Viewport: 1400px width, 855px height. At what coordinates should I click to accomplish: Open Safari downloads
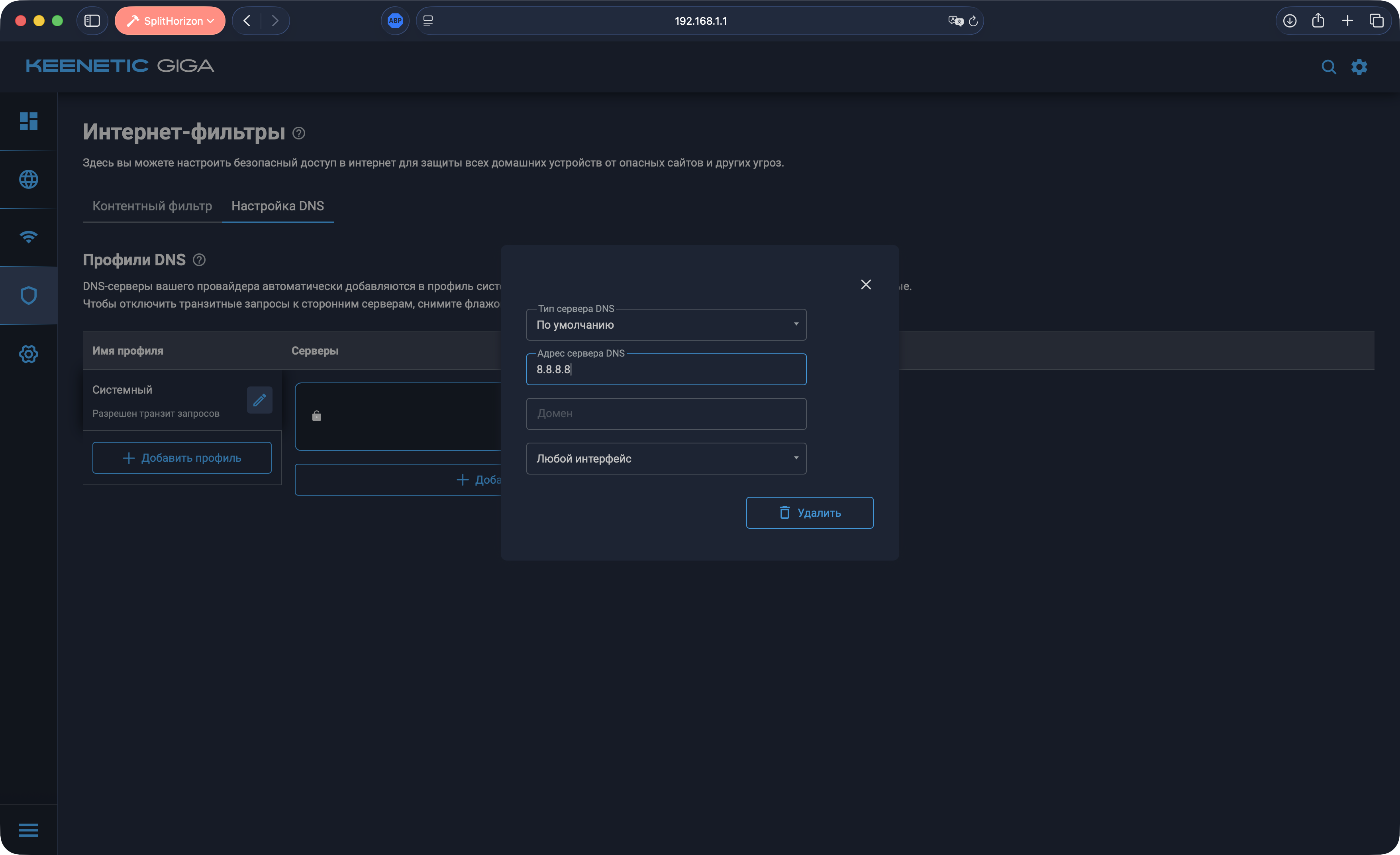click(x=1290, y=21)
